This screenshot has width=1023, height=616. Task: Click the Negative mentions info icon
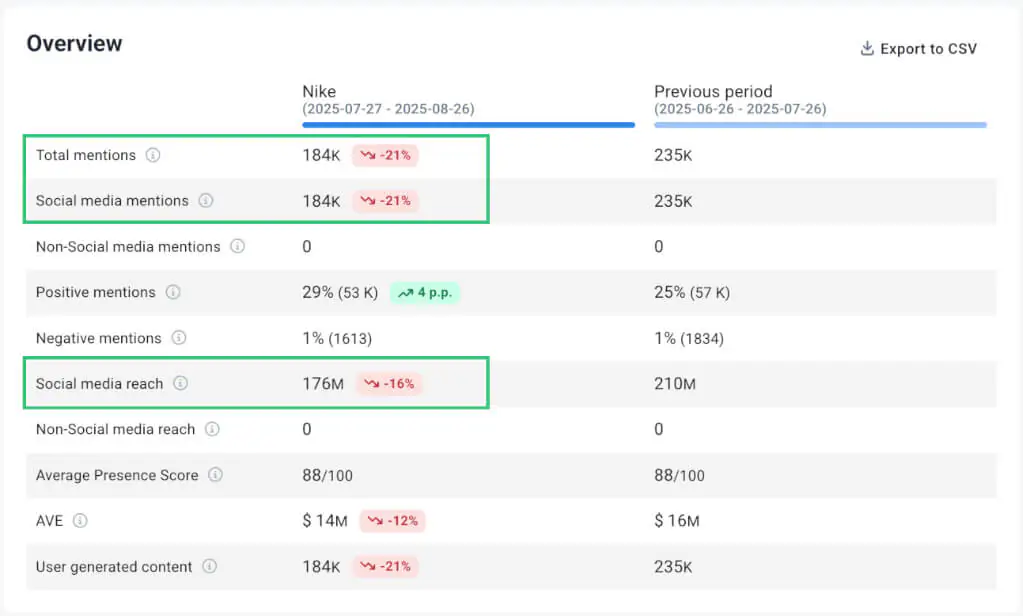click(x=179, y=338)
